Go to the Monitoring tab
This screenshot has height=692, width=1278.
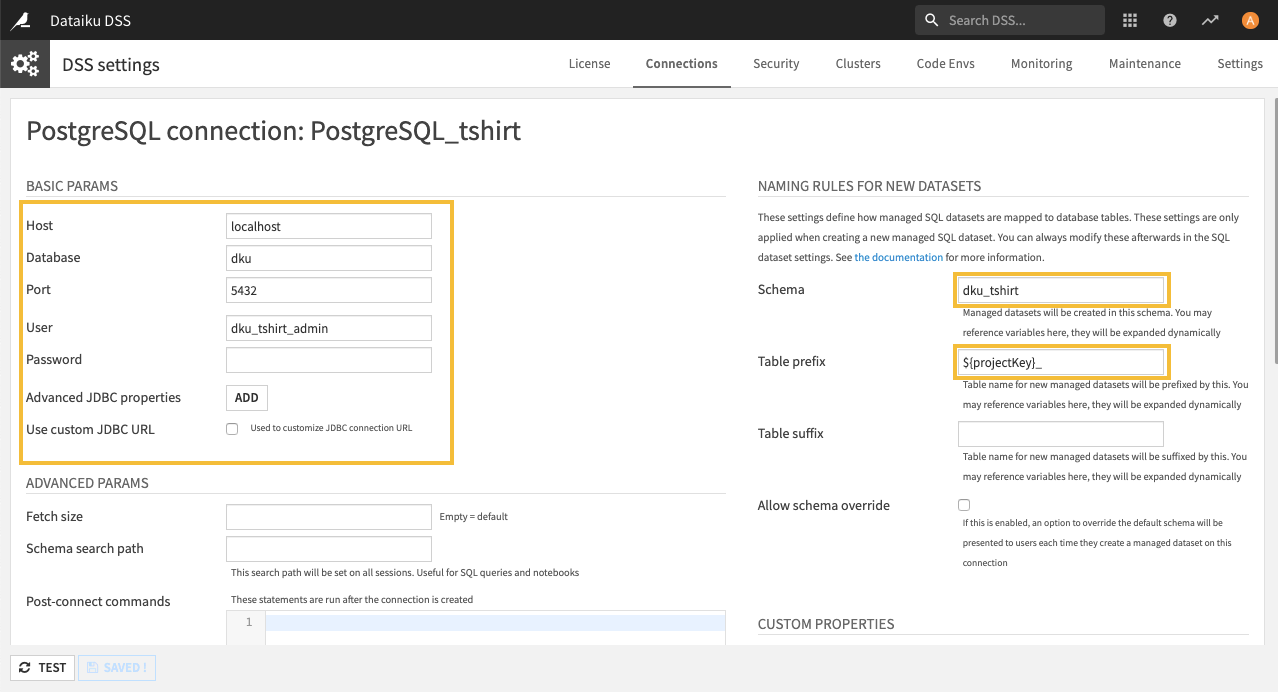(1041, 64)
